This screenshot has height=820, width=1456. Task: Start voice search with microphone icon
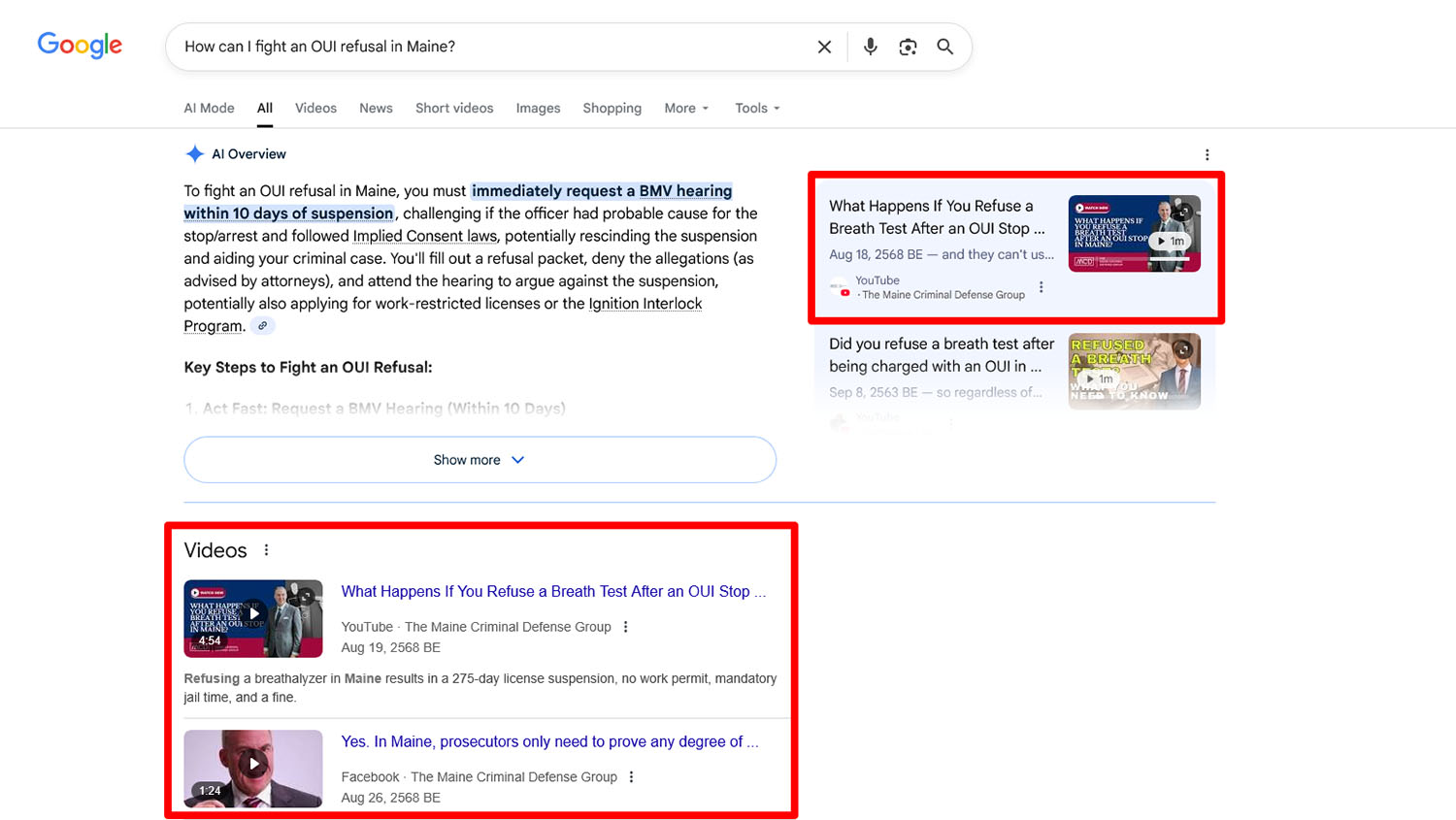870,47
